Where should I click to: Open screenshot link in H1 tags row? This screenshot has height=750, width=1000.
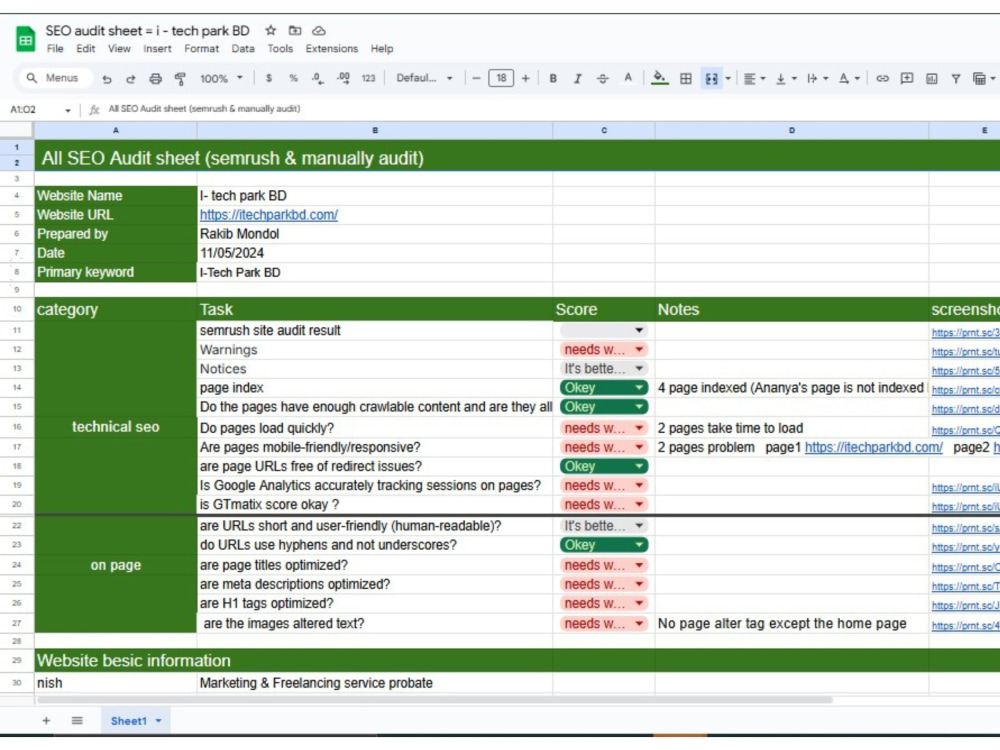[965, 605]
